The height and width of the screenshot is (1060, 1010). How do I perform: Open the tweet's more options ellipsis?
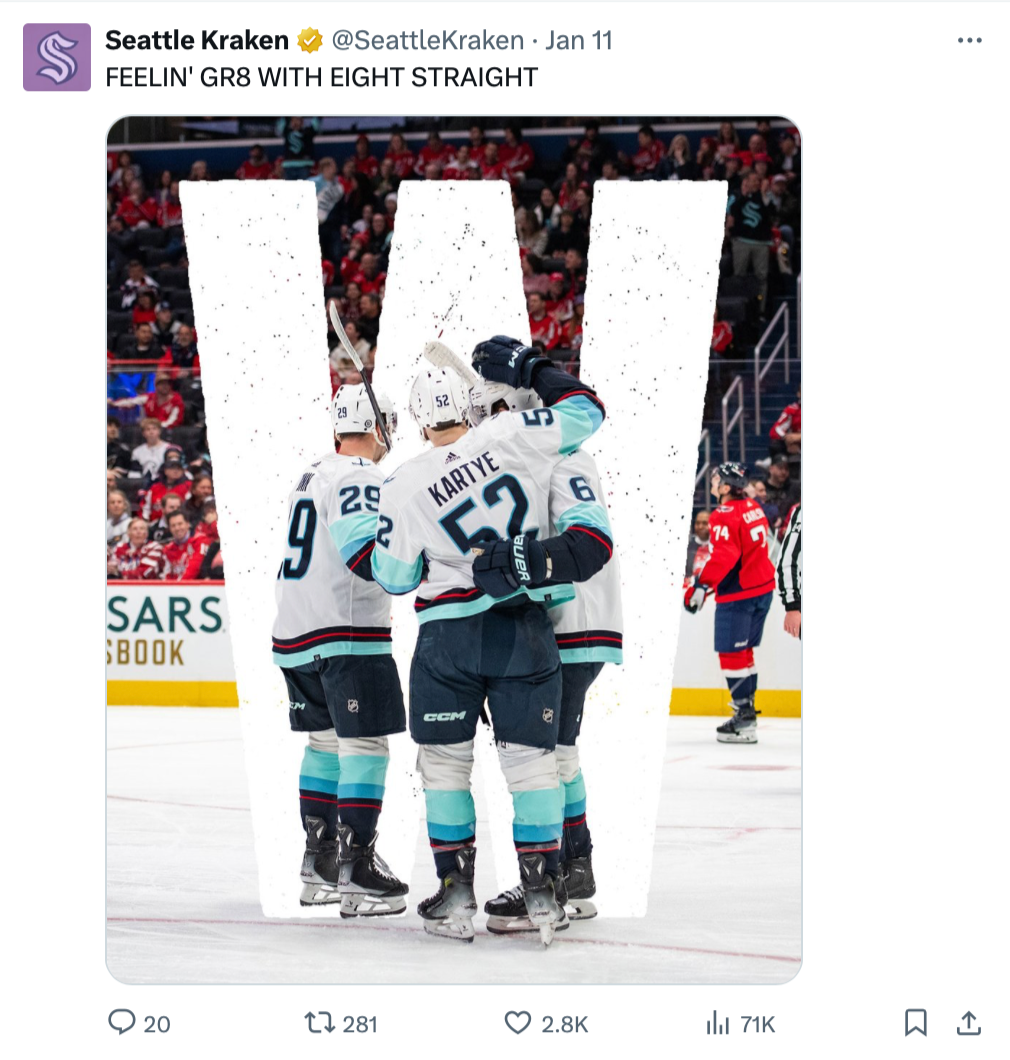click(x=969, y=41)
